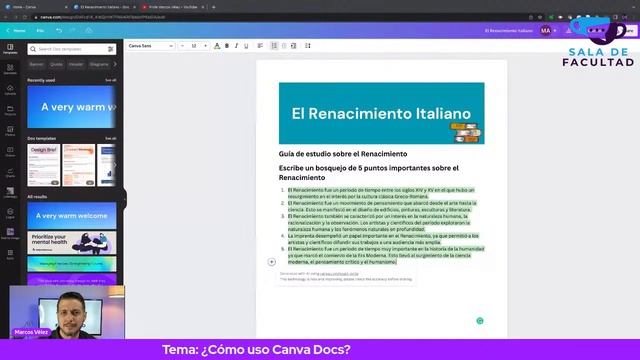
Task: Click heading 'Guía de estudio sobre el Renacimiento'
Action: pos(343,154)
